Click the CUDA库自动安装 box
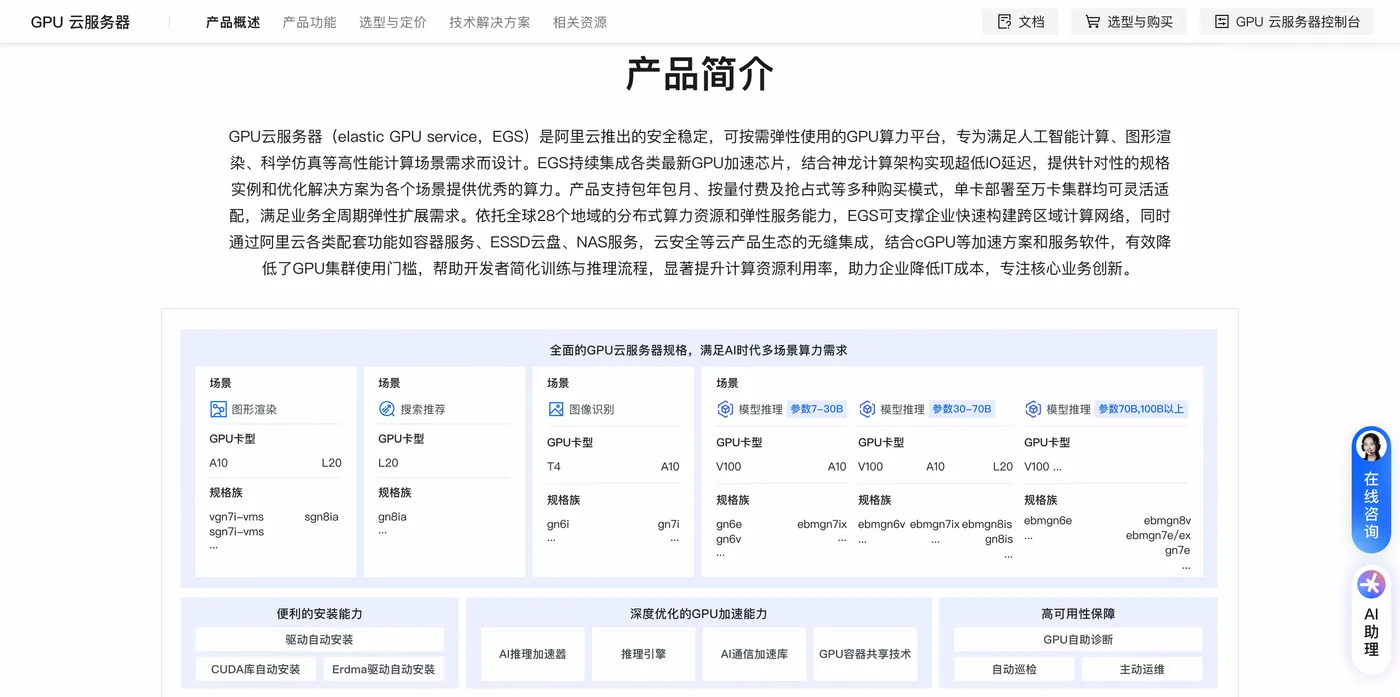The height and width of the screenshot is (697, 1400). click(255, 669)
